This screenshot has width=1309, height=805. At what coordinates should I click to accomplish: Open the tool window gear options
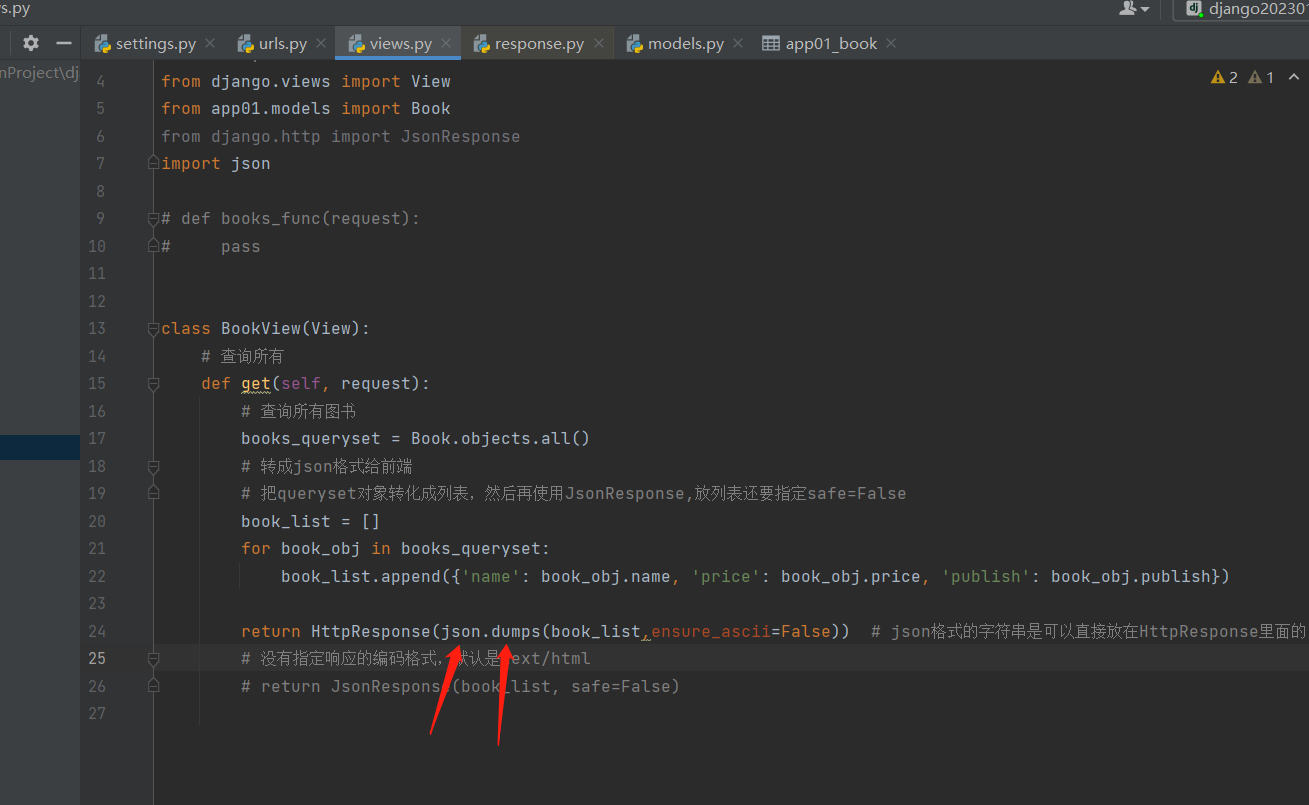pos(31,43)
